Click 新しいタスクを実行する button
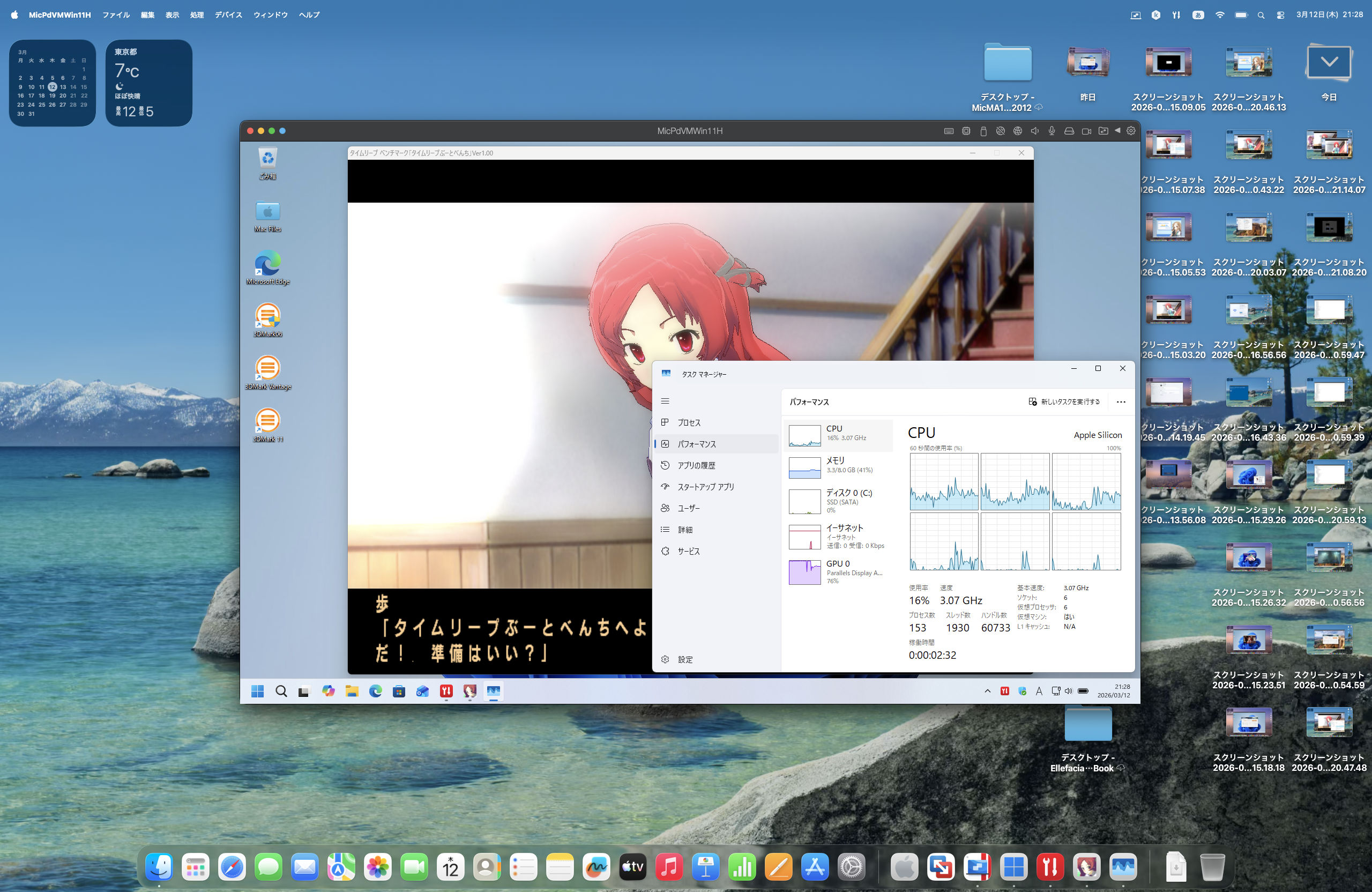The width and height of the screenshot is (1372, 892). (x=1064, y=402)
